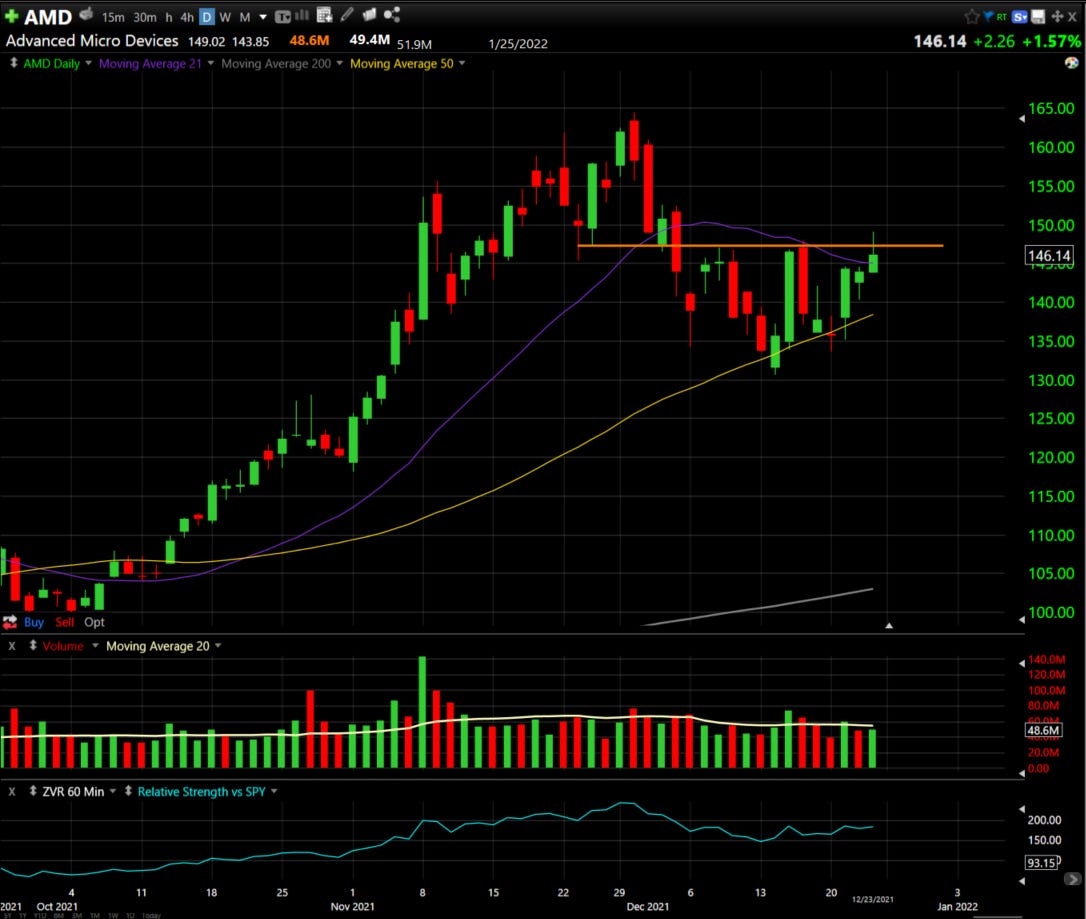Viewport: 1086px width, 919px height.
Task: Click the 12/23/2021 date label
Action: 872,899
